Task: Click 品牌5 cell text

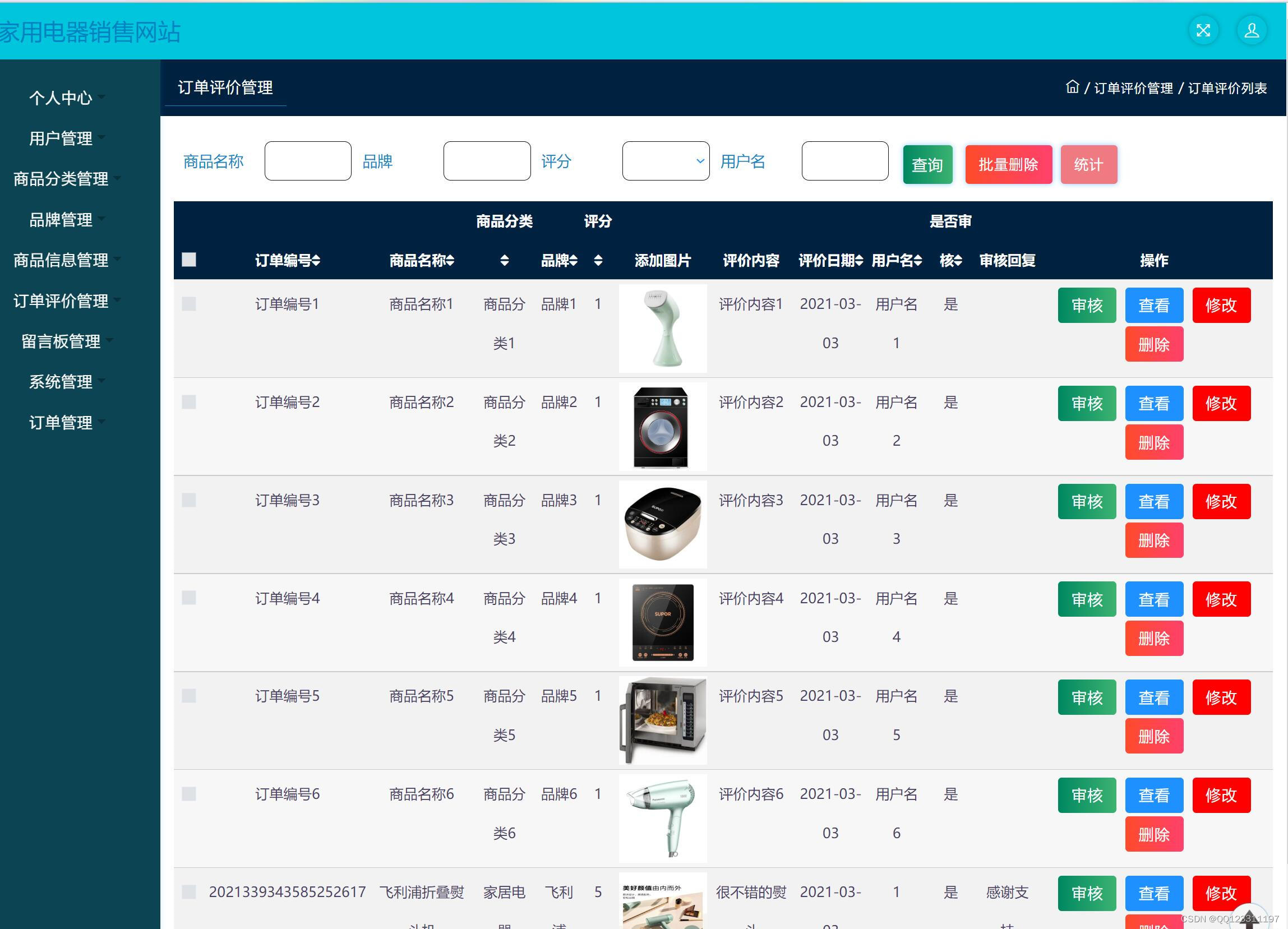Action: [x=558, y=696]
